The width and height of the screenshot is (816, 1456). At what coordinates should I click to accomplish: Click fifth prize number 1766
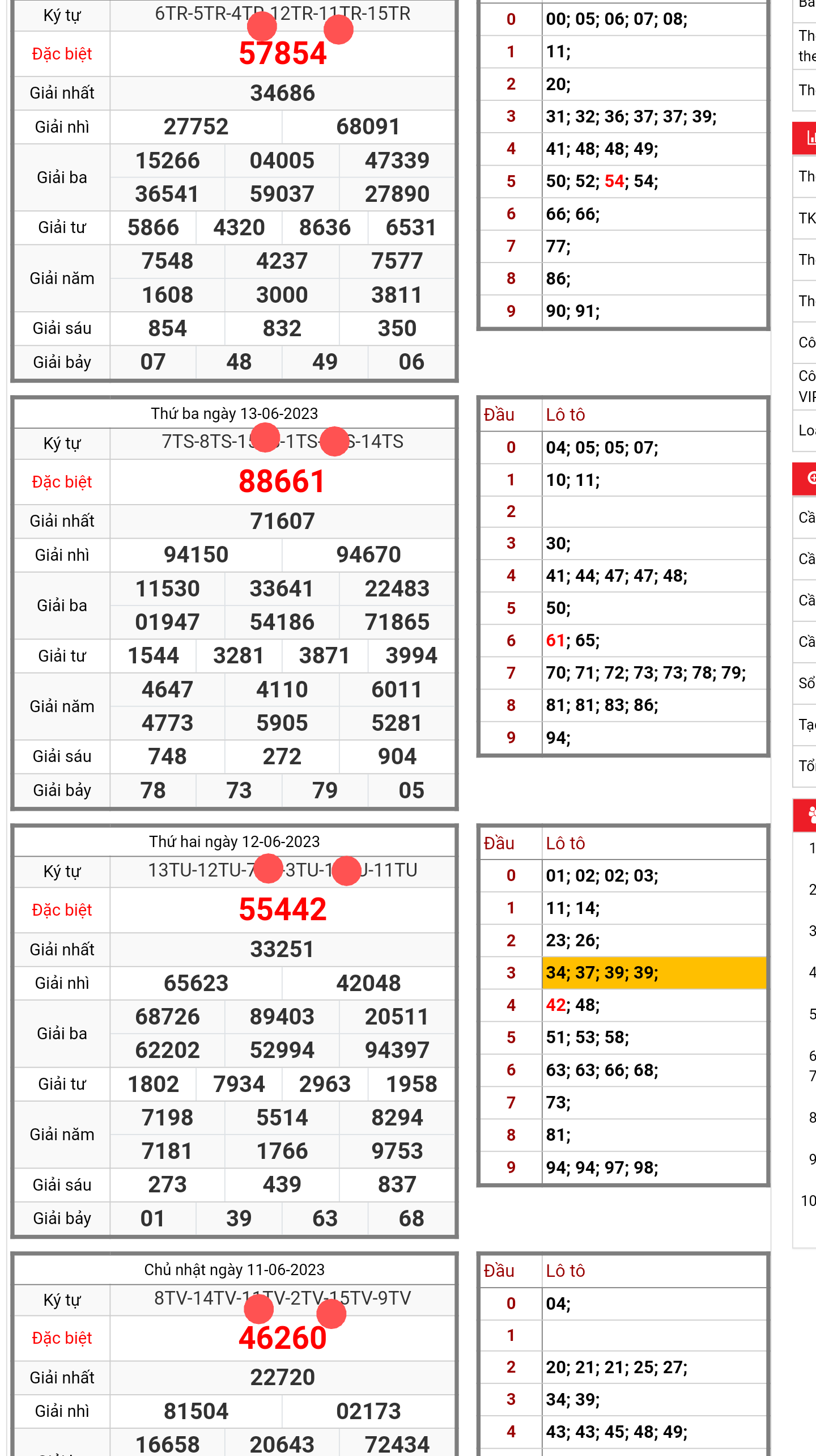point(282,1151)
